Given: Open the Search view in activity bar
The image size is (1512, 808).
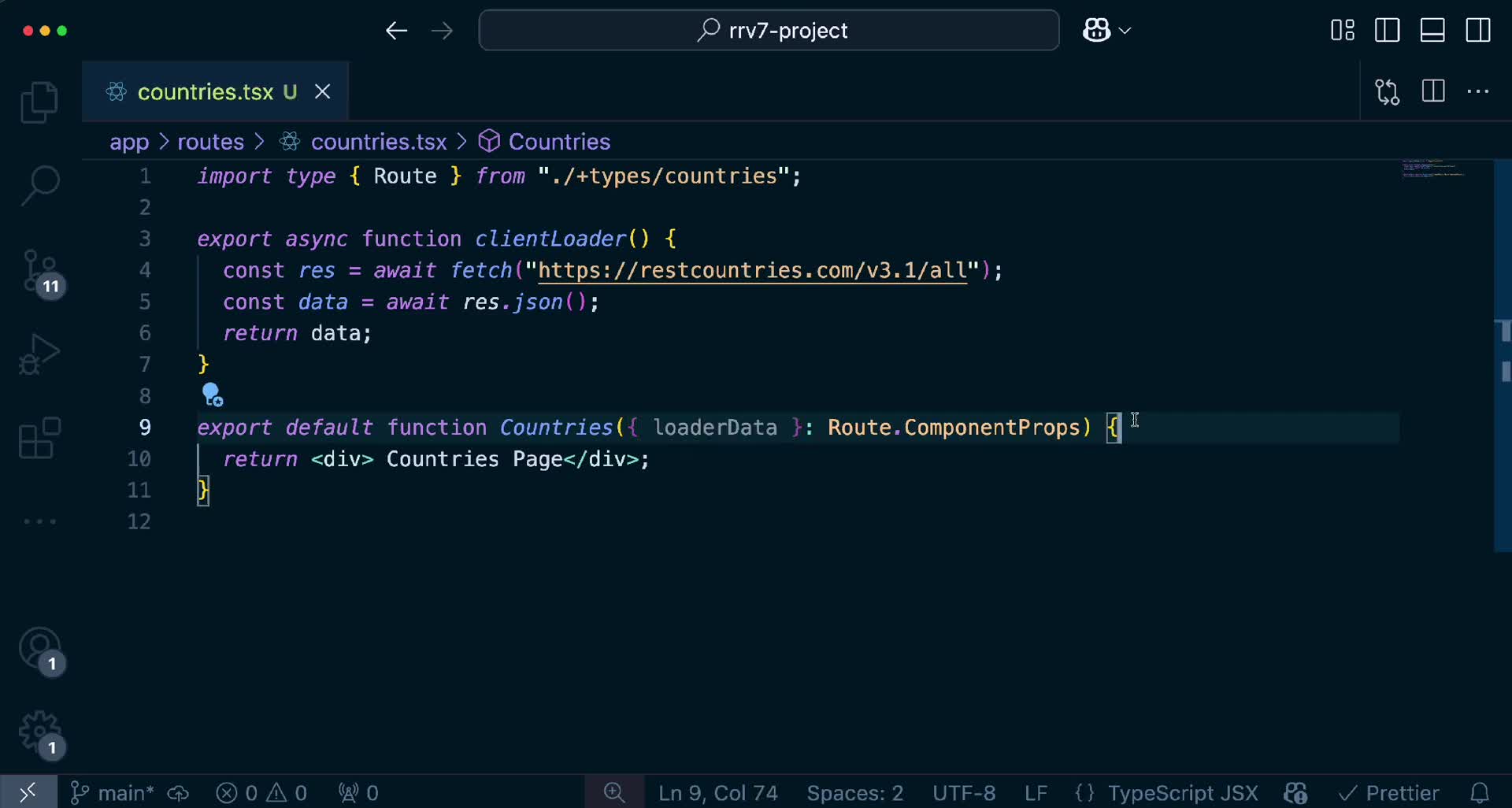Looking at the screenshot, I should pos(39,186).
